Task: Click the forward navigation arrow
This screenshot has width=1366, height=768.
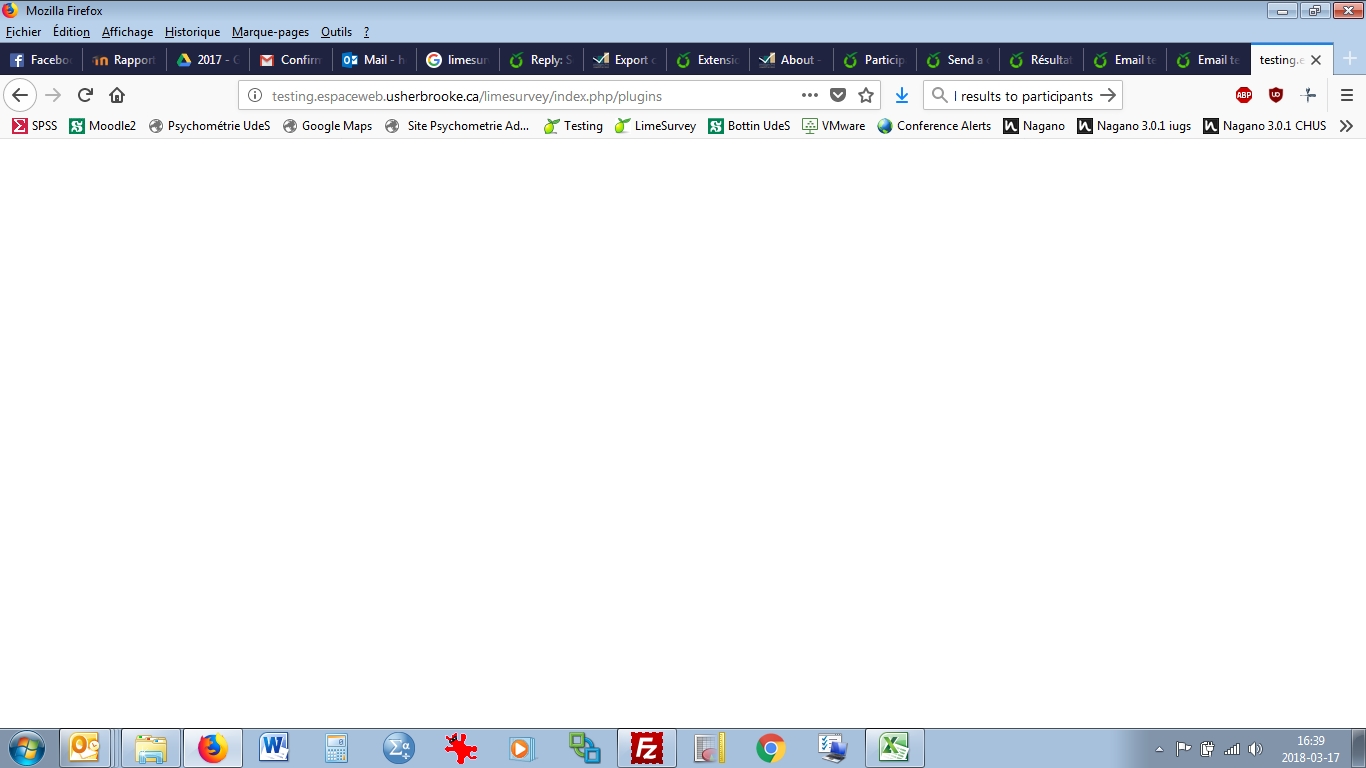Action: [x=53, y=95]
